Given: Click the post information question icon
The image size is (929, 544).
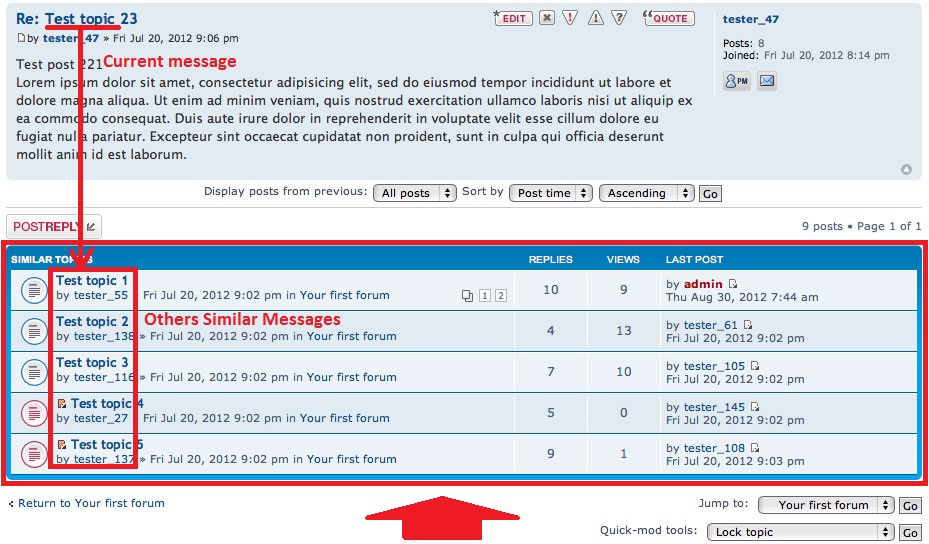Looking at the screenshot, I should point(619,18).
